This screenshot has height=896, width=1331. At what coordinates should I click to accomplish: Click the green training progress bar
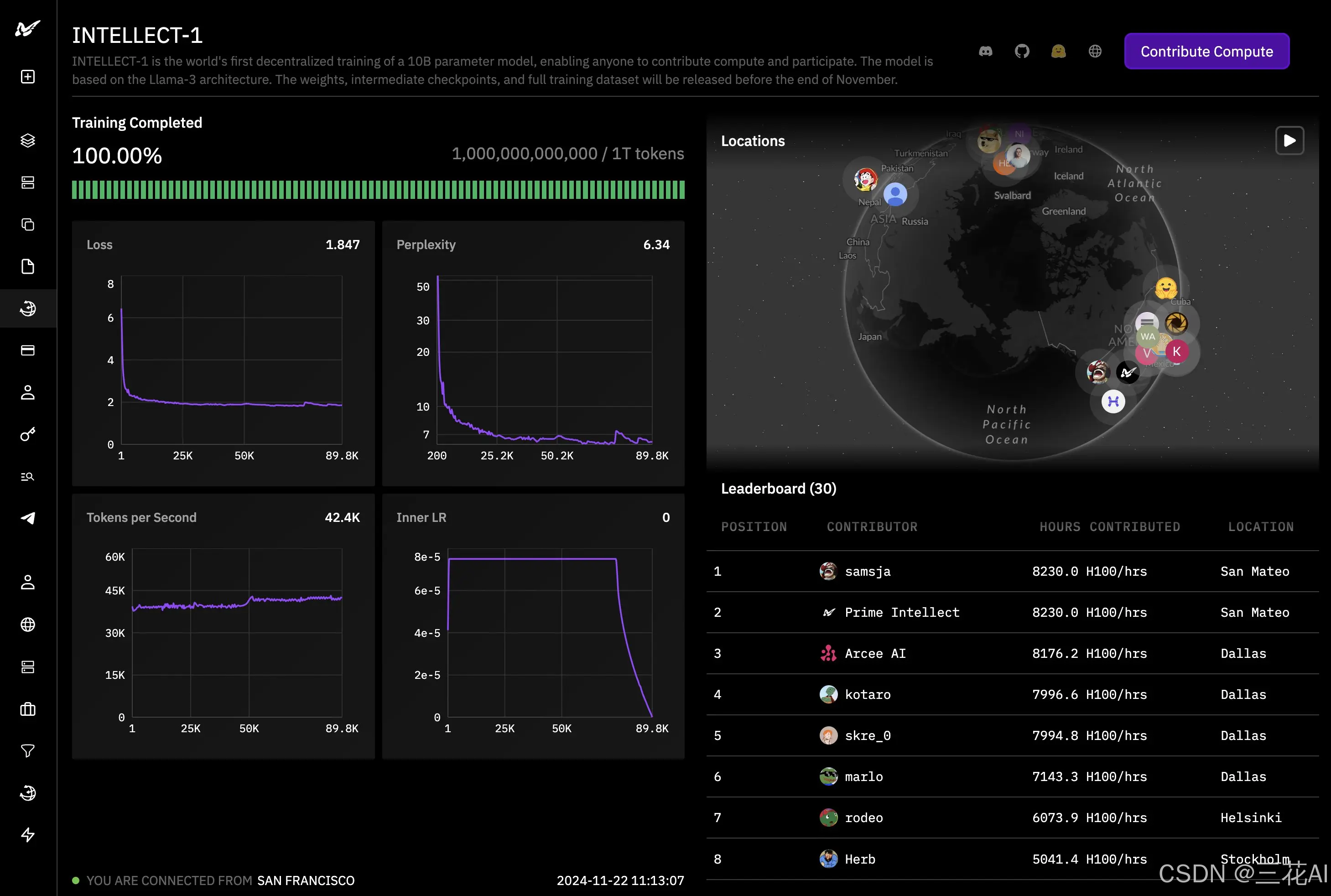[x=378, y=190]
